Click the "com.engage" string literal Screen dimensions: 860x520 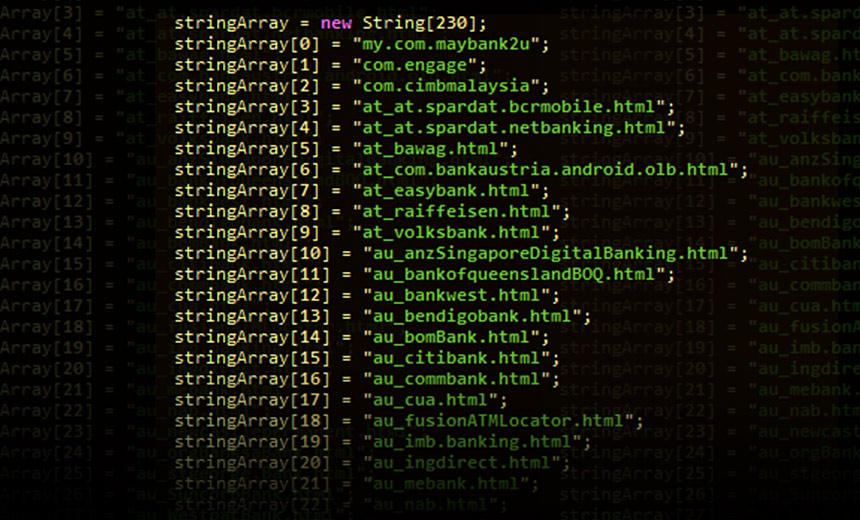[x=415, y=65]
